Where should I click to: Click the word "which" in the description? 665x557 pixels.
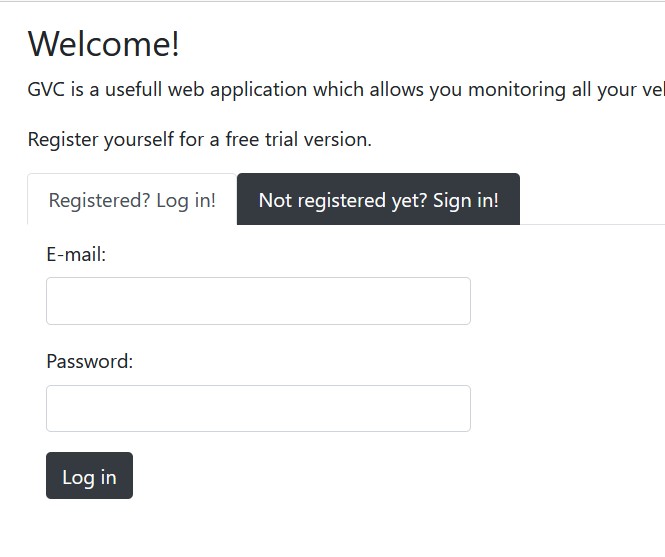(x=339, y=90)
